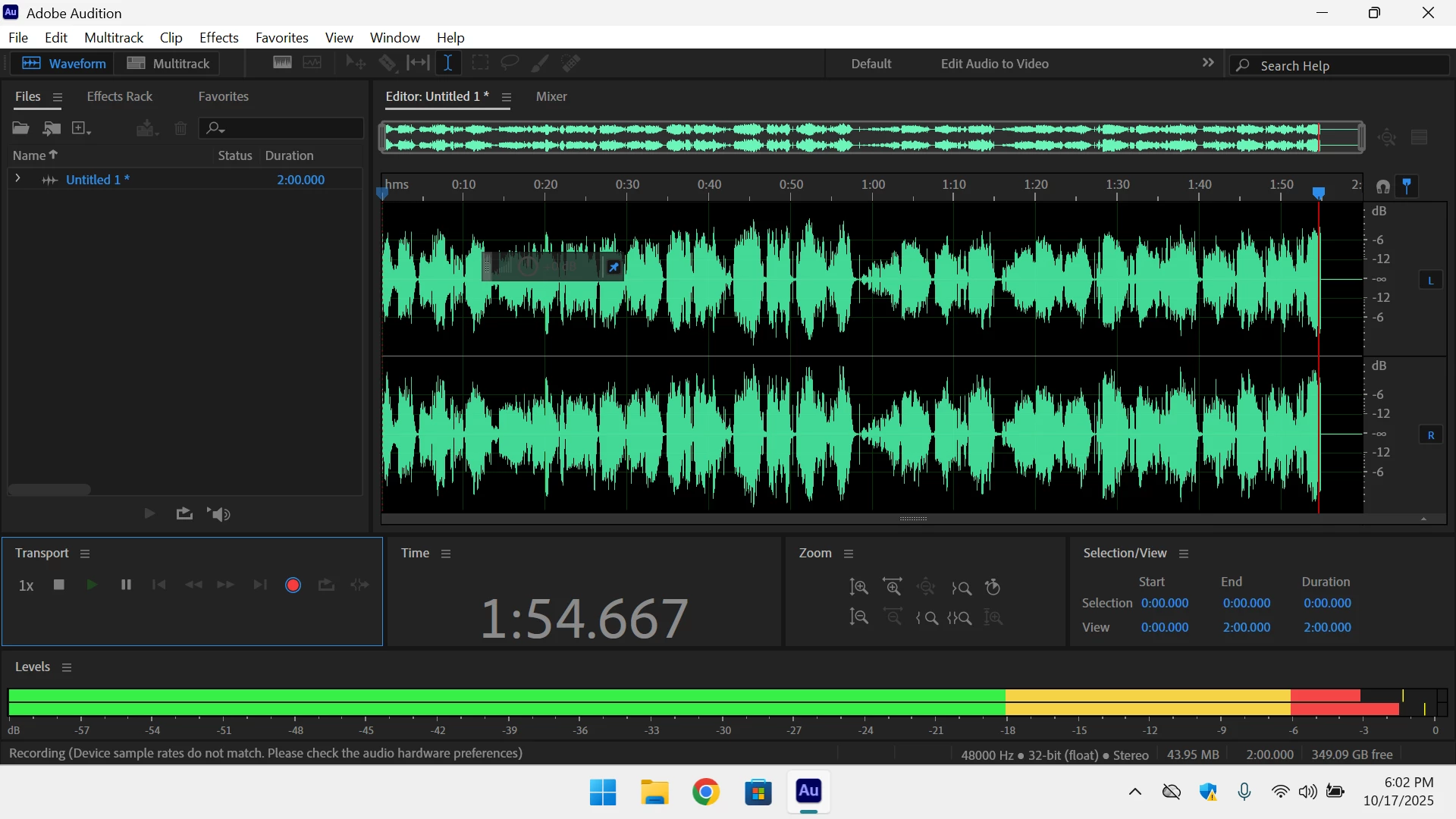The image size is (1456, 819).
Task: Select the Time Selection tool
Action: coord(448,64)
